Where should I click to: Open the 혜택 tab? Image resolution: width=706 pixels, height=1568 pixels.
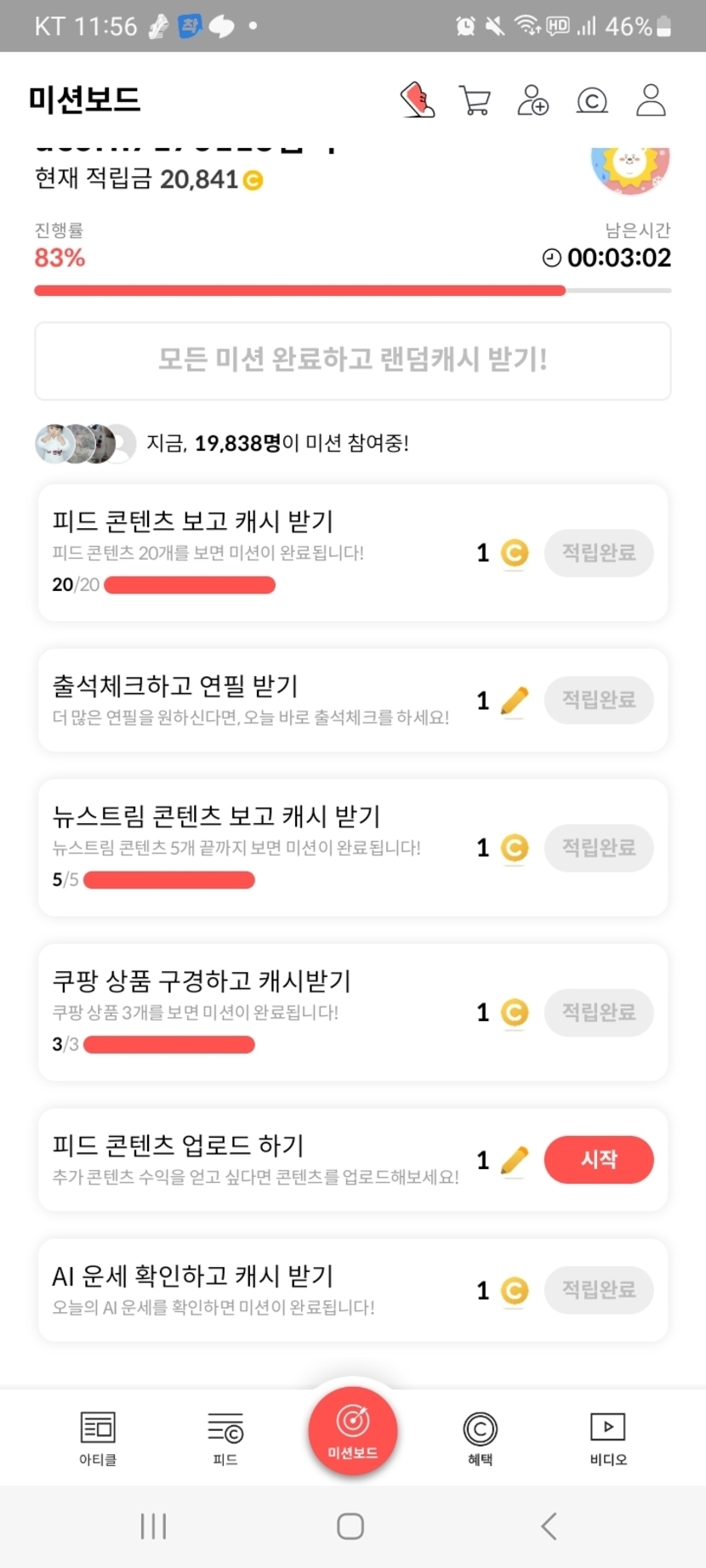point(480,1438)
